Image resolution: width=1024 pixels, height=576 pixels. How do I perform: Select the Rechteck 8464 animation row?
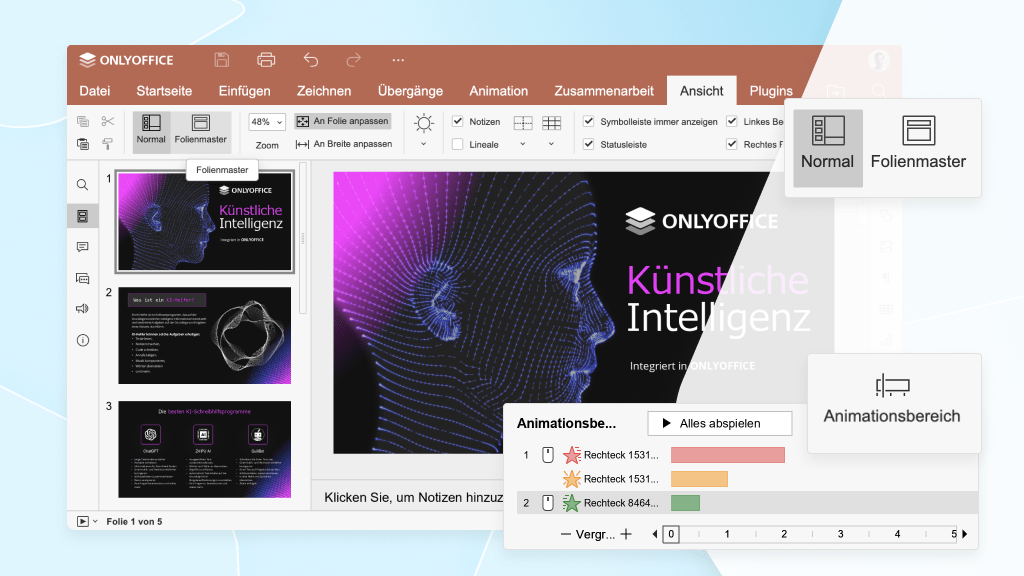[x=746, y=503]
